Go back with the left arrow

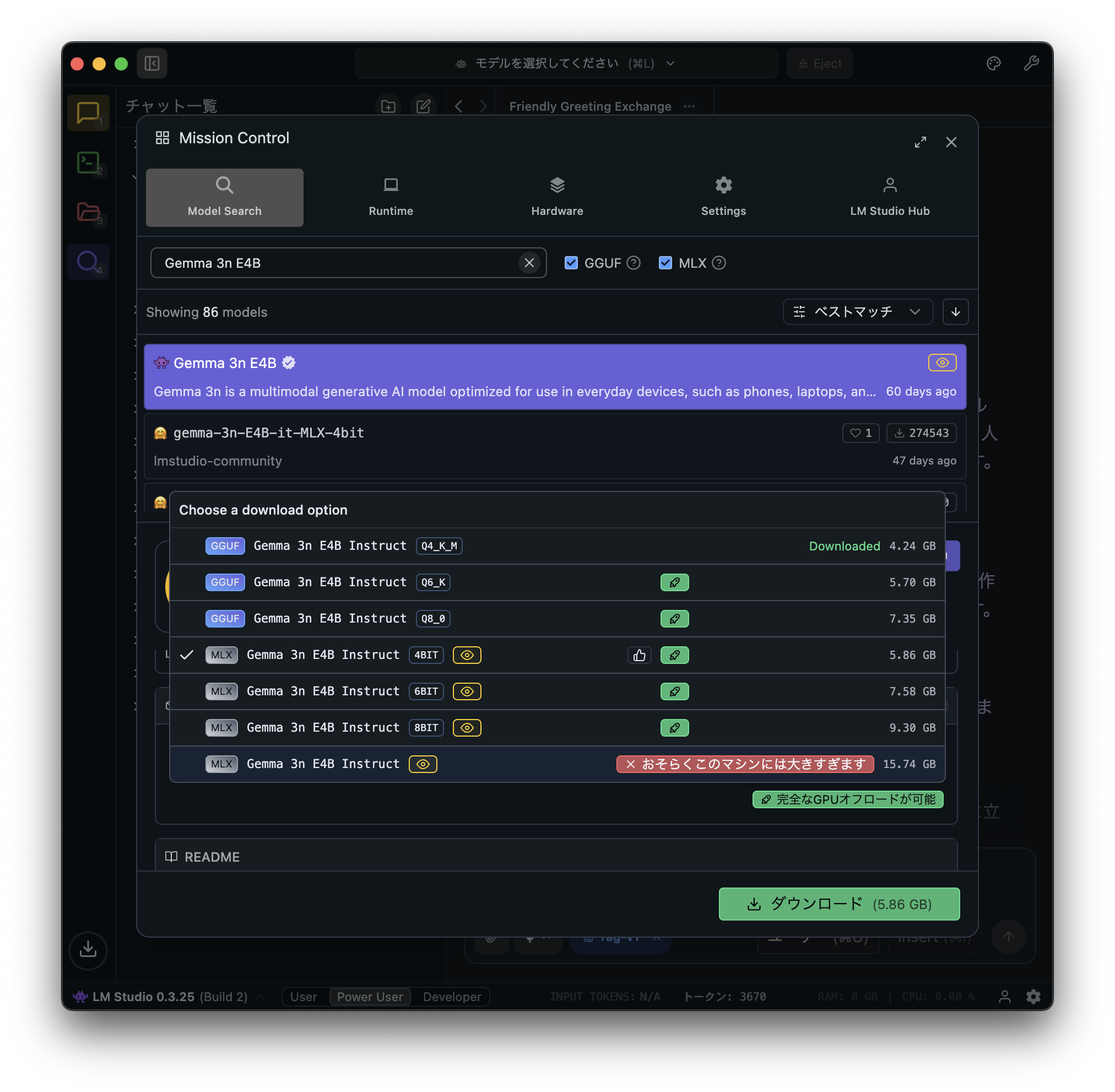pyautogui.click(x=458, y=106)
